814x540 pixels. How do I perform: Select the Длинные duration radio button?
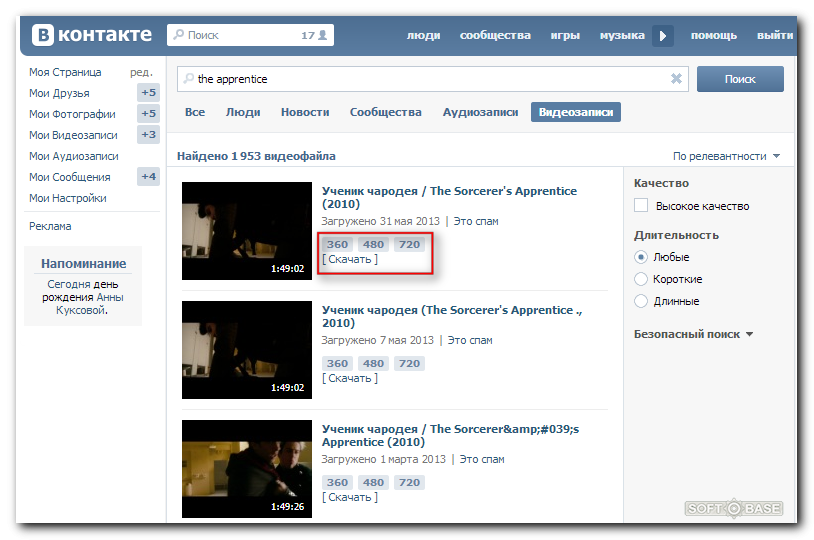[641, 301]
